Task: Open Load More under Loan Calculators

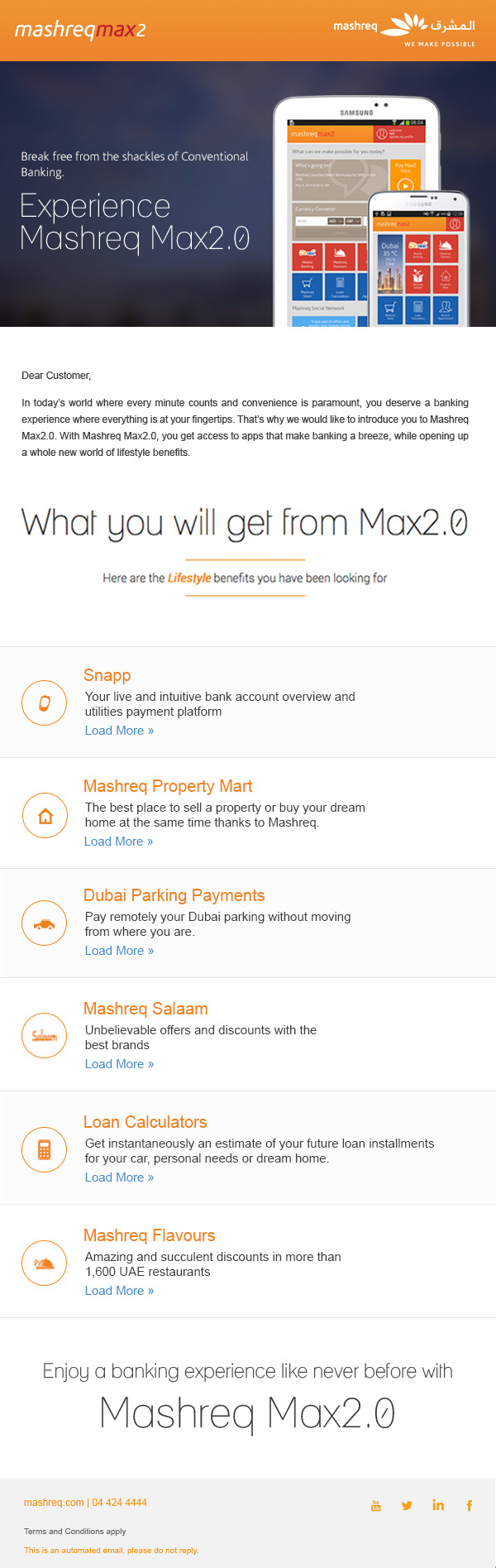Action: tap(119, 1177)
